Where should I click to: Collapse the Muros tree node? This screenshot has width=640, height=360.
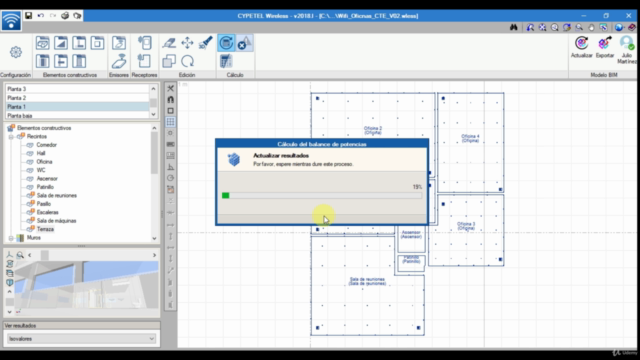point(11,238)
